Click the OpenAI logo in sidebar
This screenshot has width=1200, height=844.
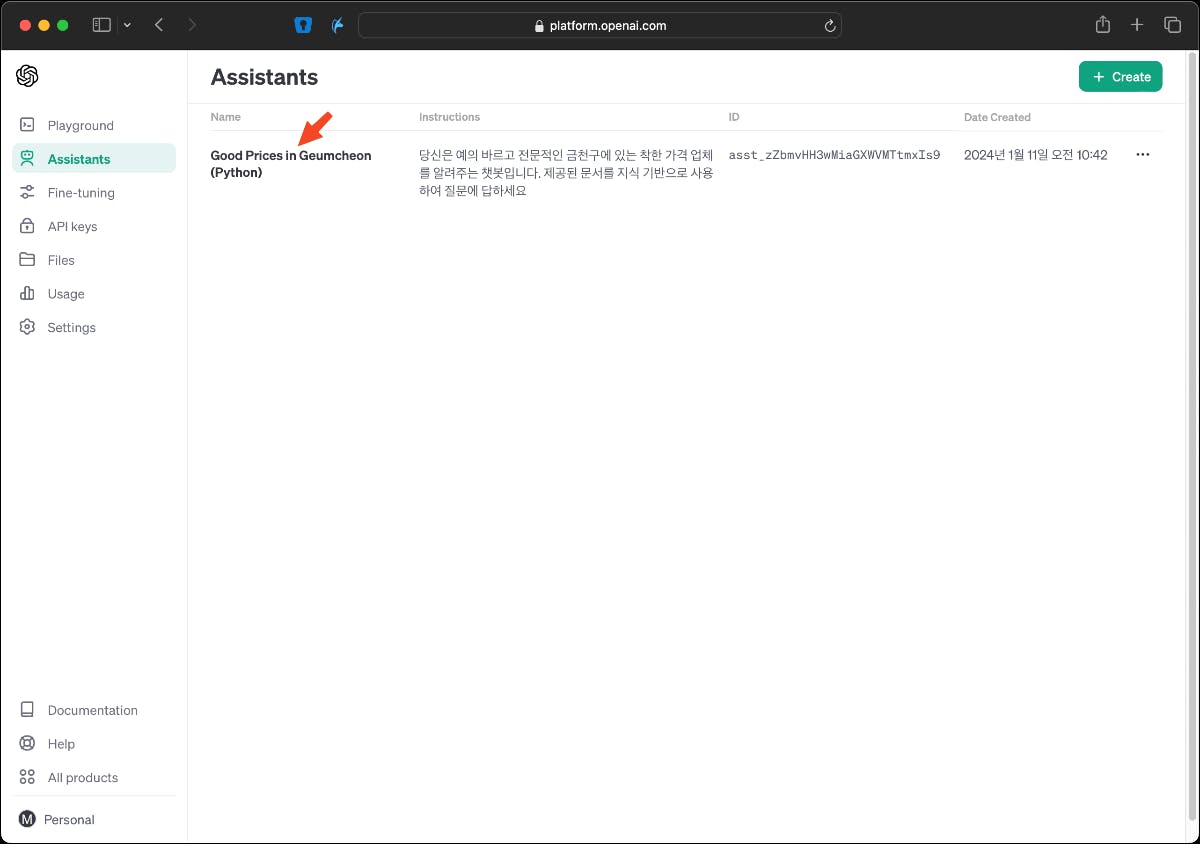click(x=27, y=76)
